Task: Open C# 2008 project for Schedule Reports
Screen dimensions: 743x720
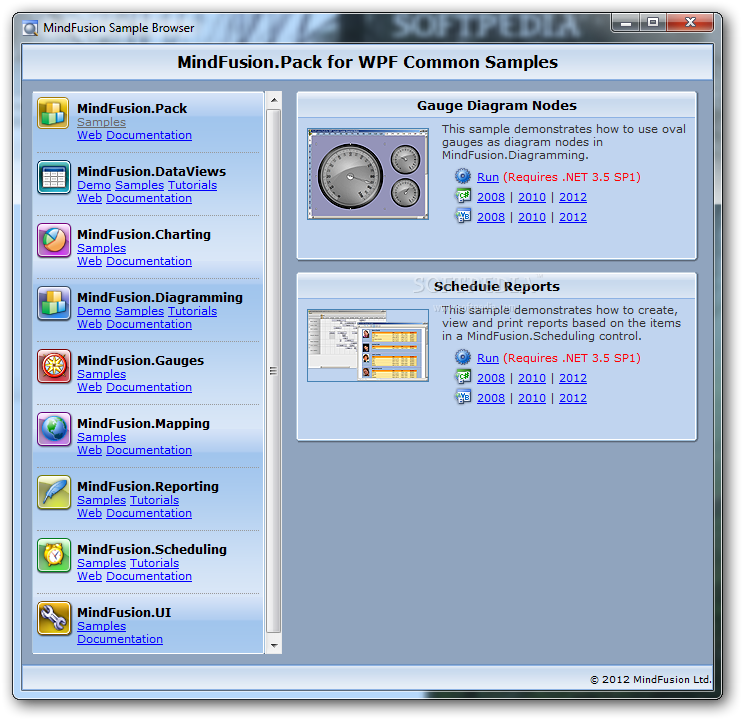Action: coord(491,378)
